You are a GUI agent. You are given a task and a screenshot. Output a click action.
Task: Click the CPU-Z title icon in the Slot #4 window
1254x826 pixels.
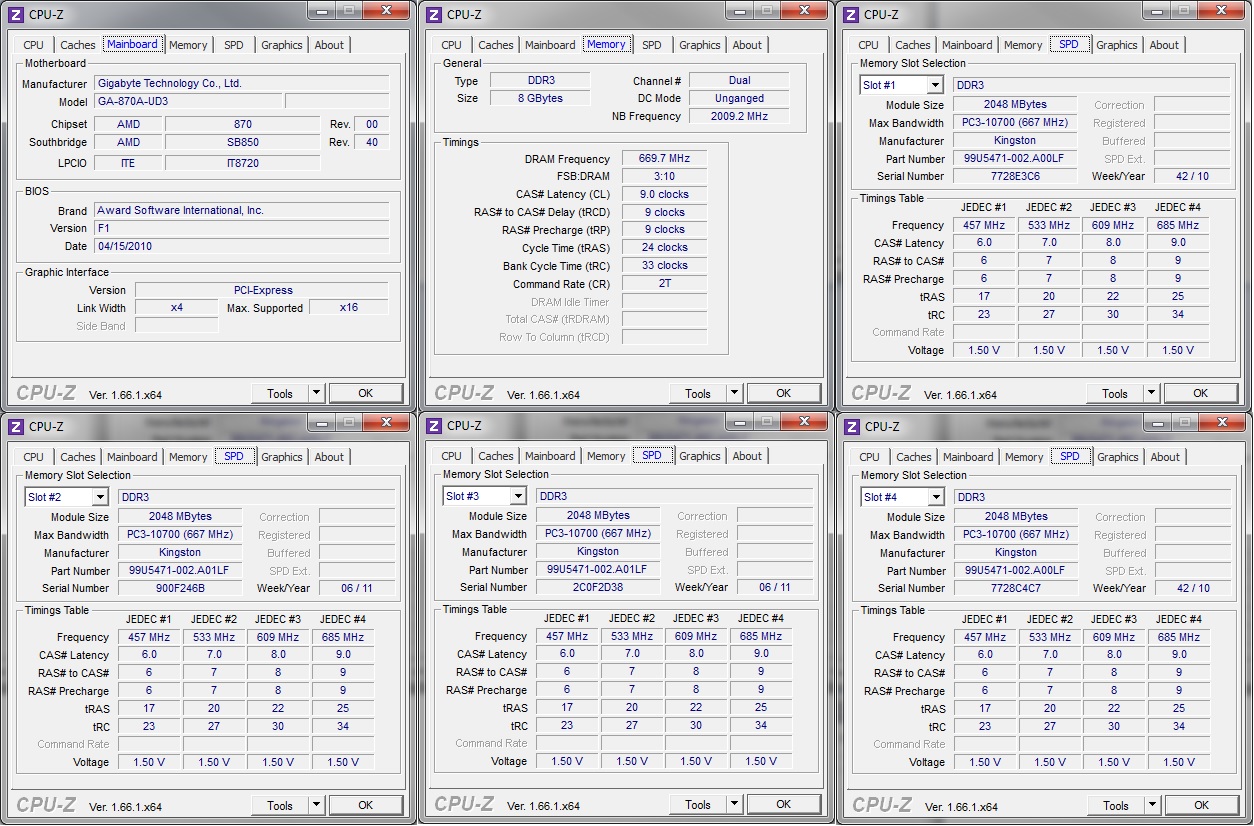(x=851, y=426)
